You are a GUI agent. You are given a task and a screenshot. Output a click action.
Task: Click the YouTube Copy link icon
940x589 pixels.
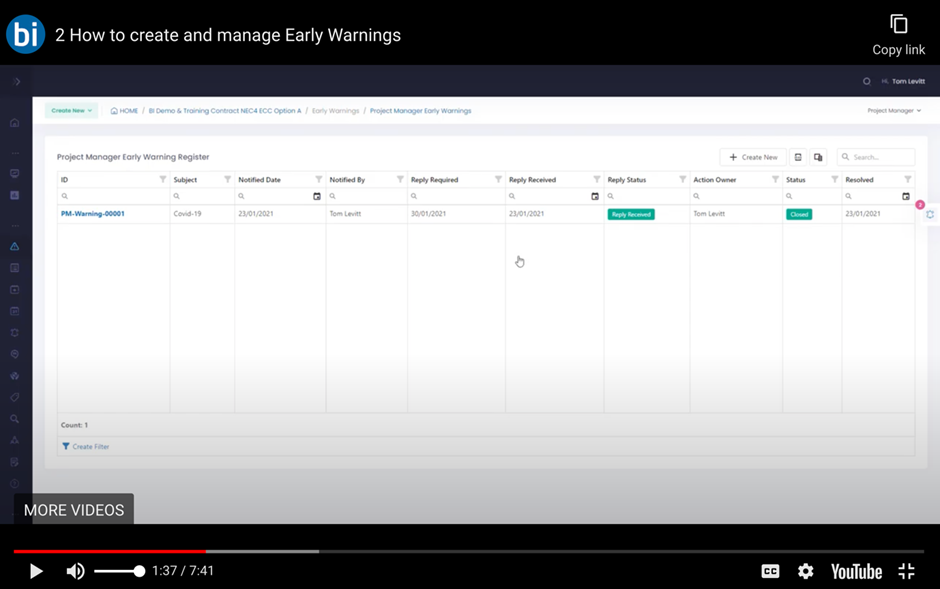[x=898, y=25]
